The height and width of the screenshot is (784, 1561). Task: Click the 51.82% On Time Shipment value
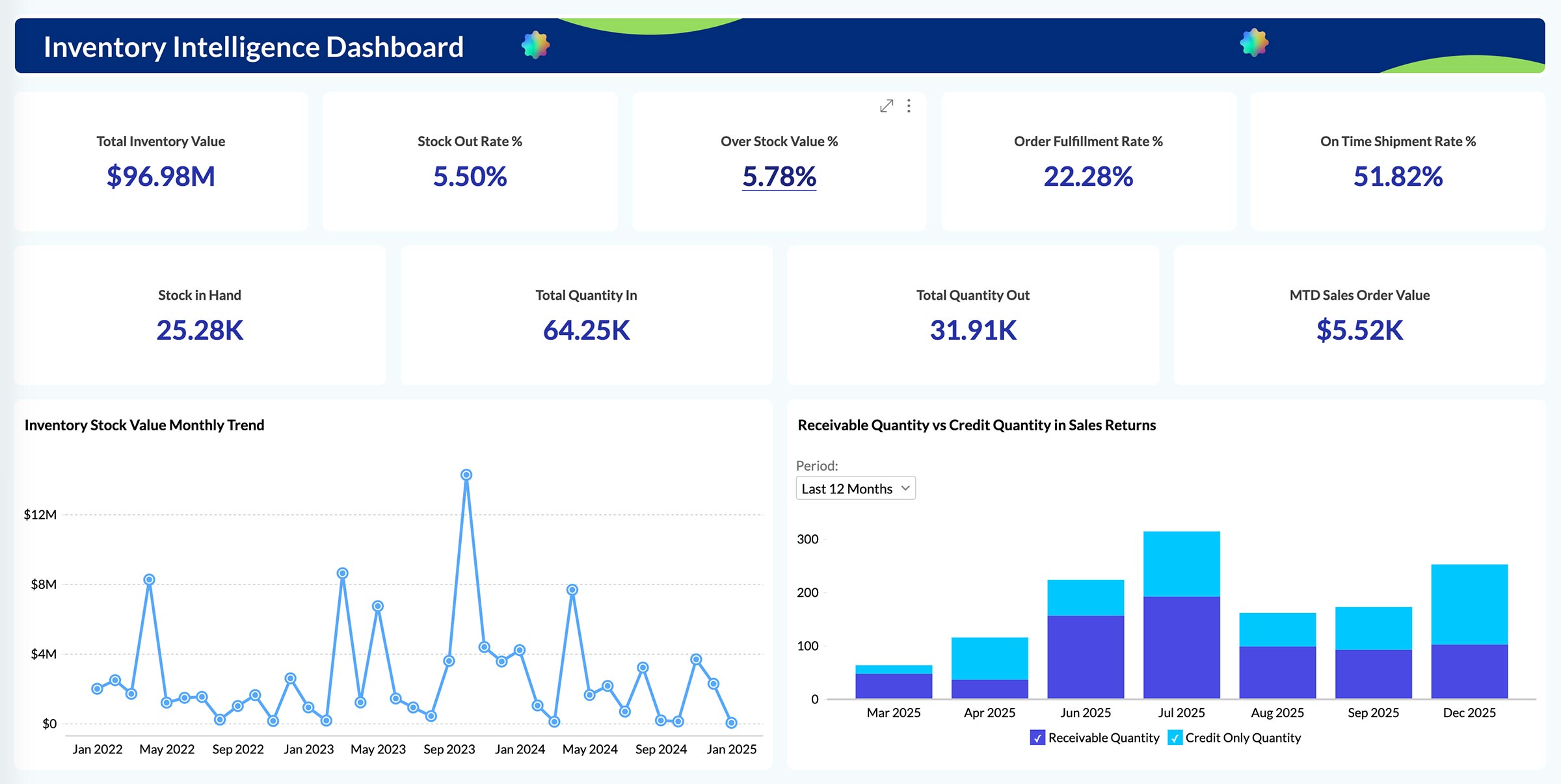point(1398,177)
